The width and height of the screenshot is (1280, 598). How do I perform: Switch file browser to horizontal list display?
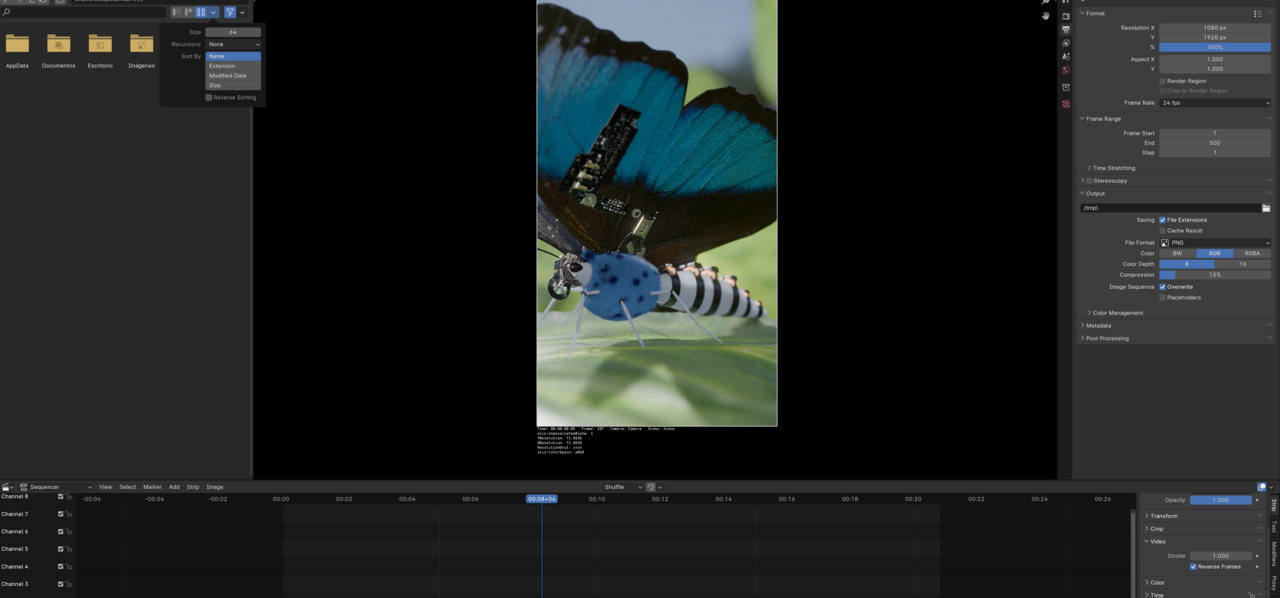pyautogui.click(x=189, y=12)
